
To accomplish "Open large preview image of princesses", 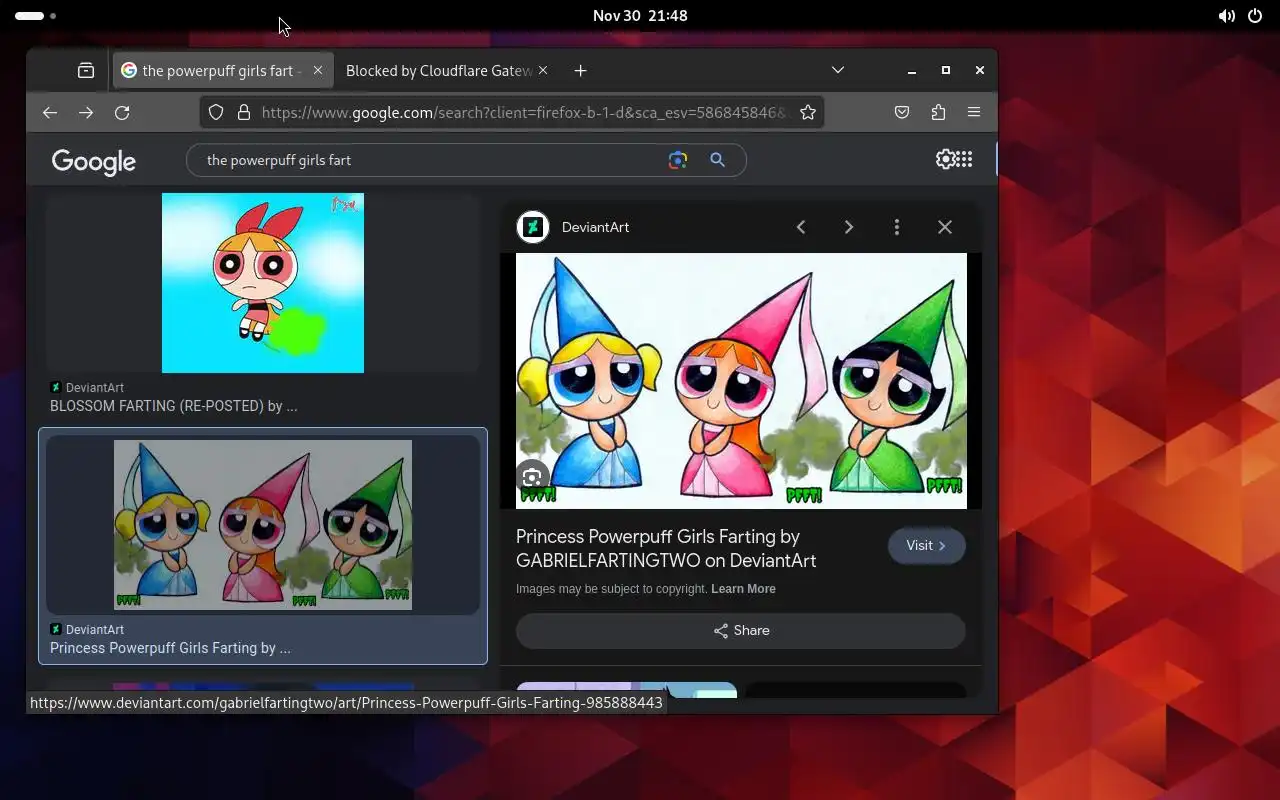I will 741,381.
